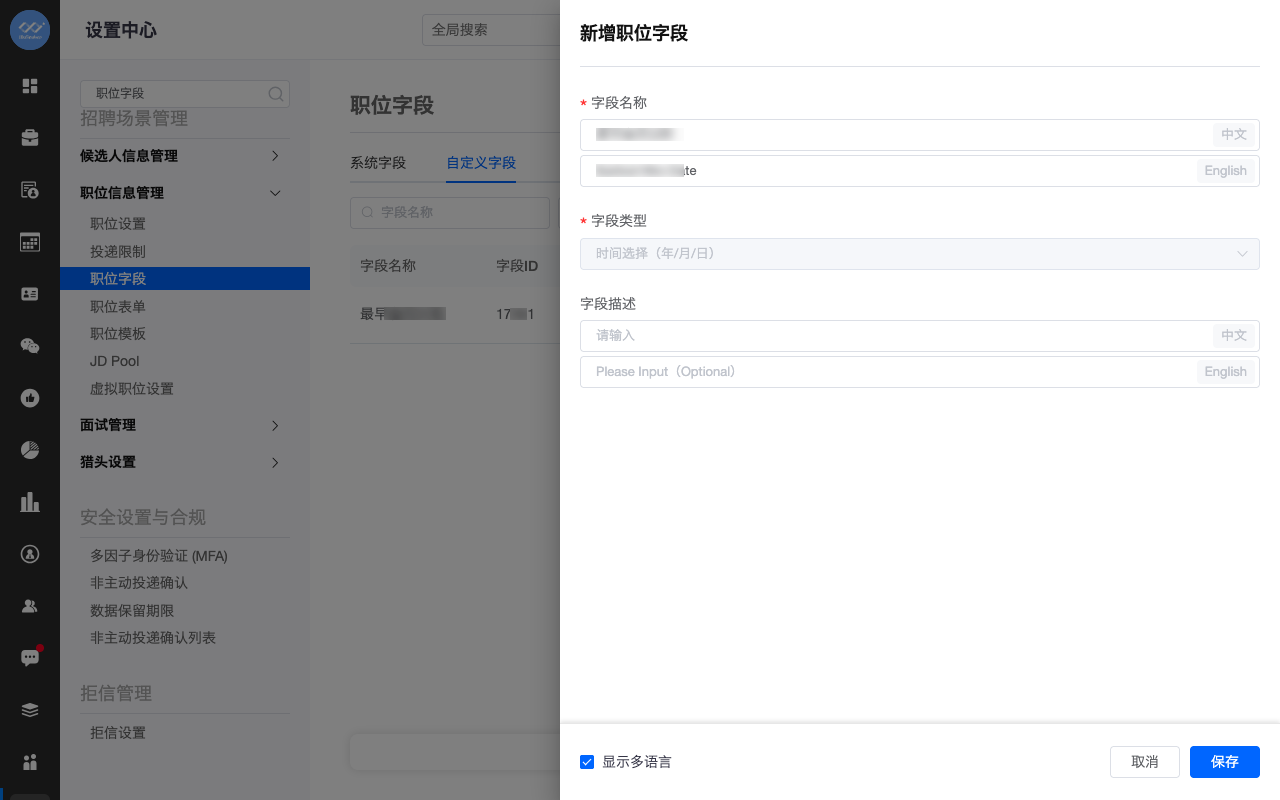The image size is (1280, 800).
Task: Toggle the 显示多语言 checkbox
Action: point(587,762)
